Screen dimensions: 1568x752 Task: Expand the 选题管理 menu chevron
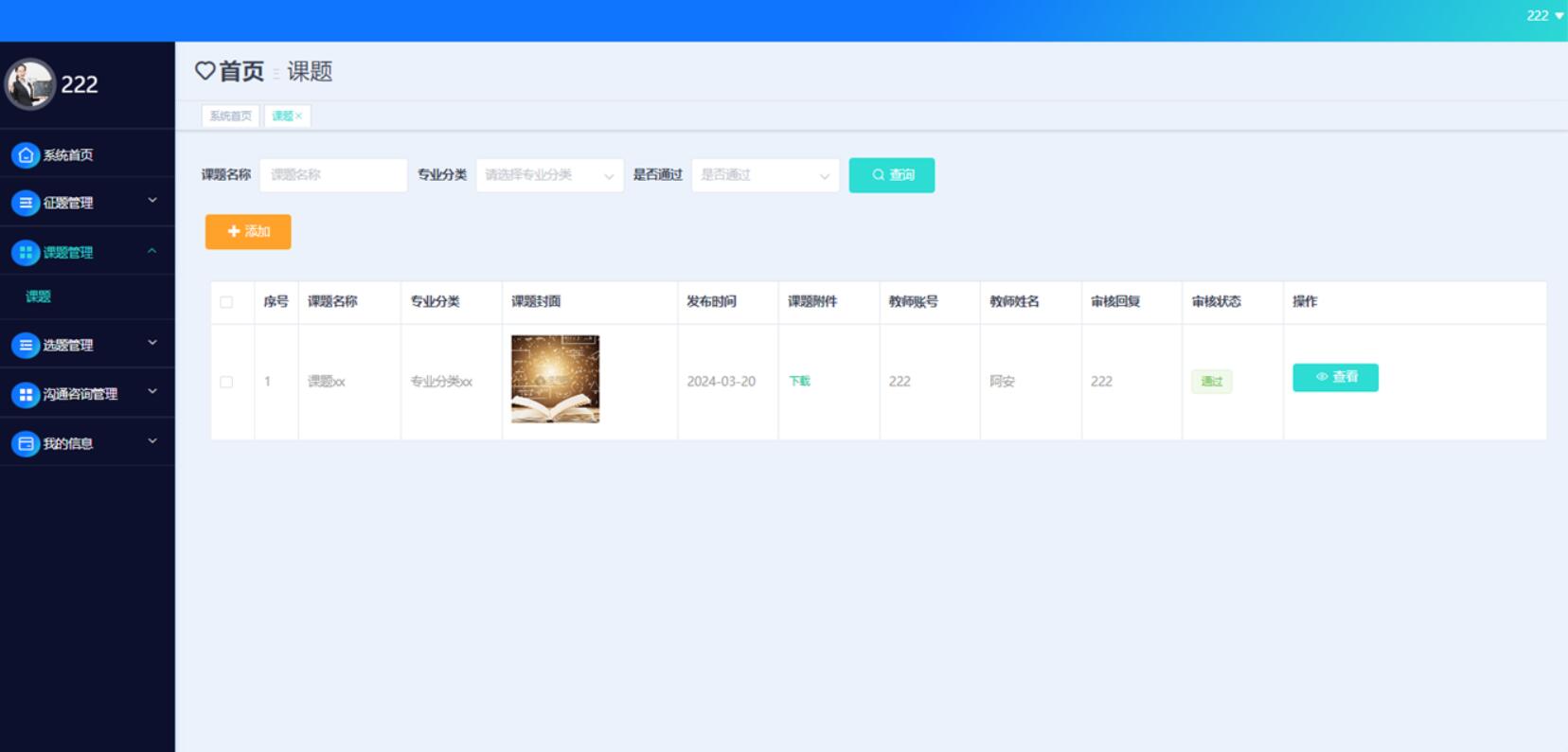[152, 343]
